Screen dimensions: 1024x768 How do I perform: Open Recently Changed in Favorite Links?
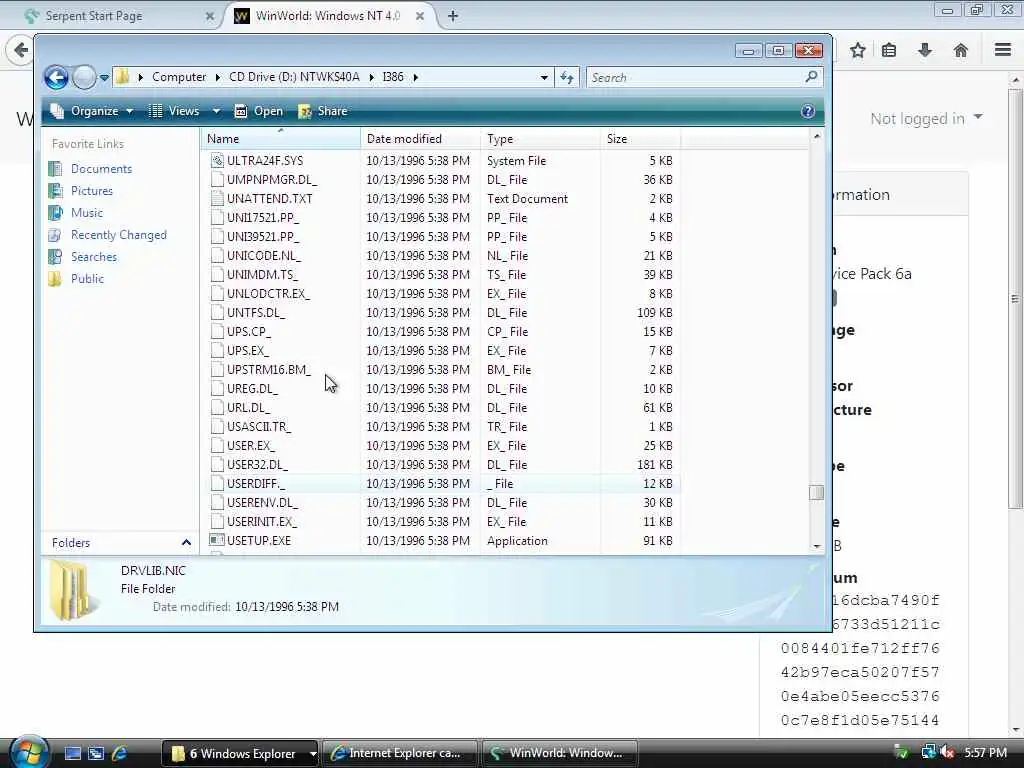[x=118, y=235]
